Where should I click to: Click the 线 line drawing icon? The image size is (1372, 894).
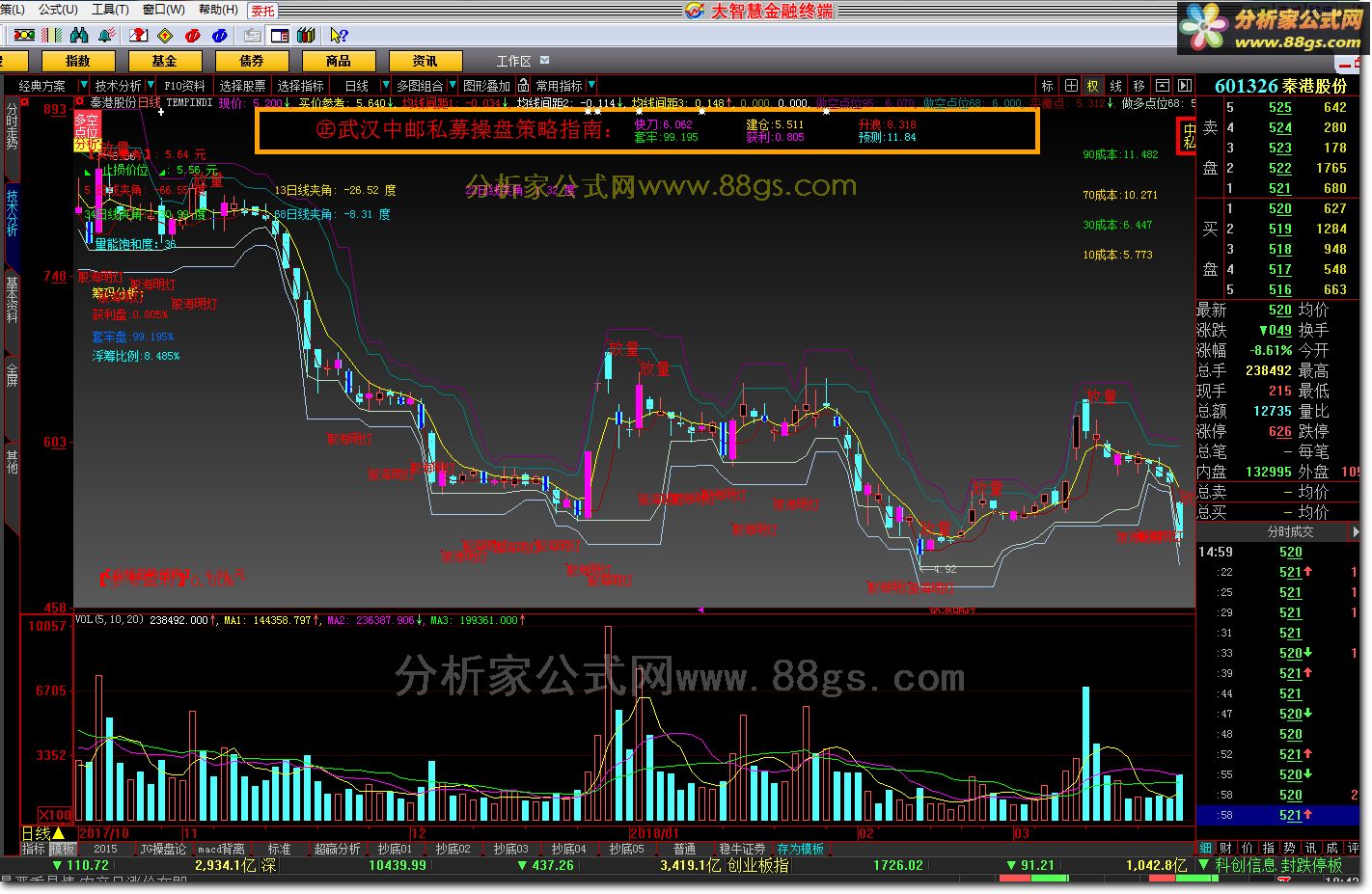click(1115, 85)
